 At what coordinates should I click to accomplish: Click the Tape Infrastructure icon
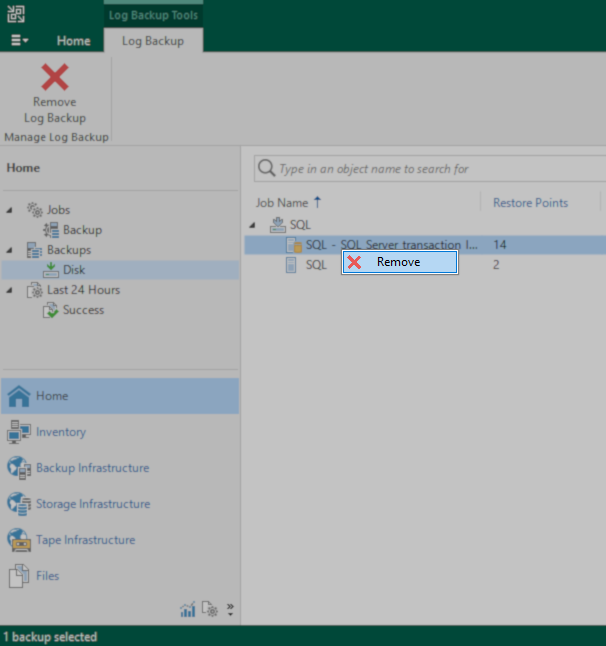click(19, 540)
